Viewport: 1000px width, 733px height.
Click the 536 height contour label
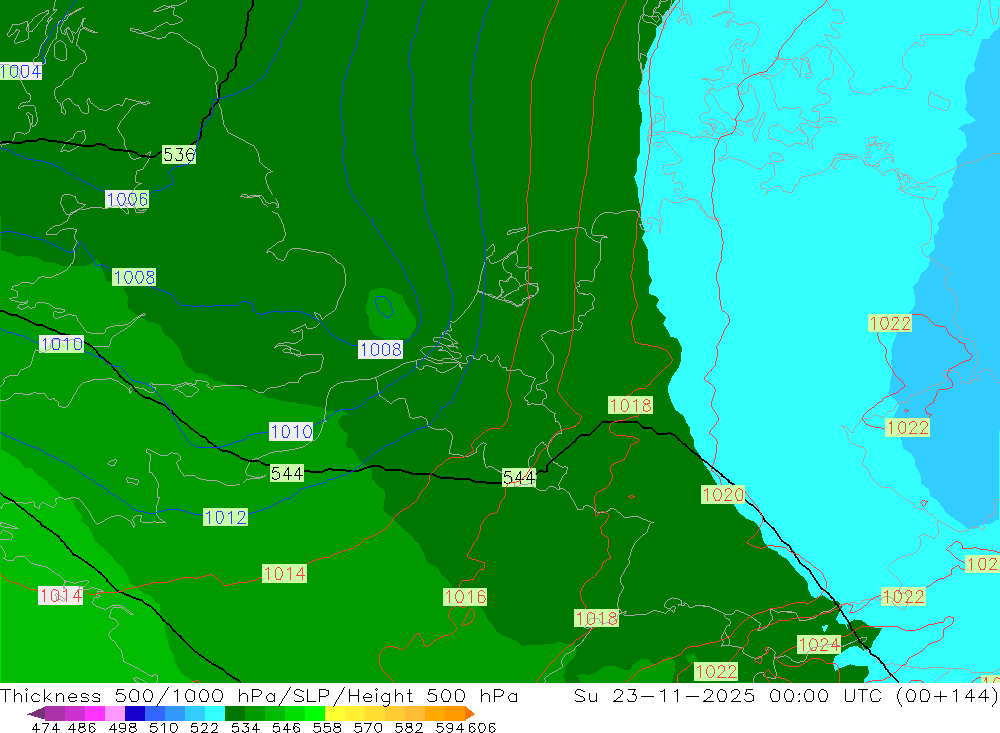click(x=179, y=154)
